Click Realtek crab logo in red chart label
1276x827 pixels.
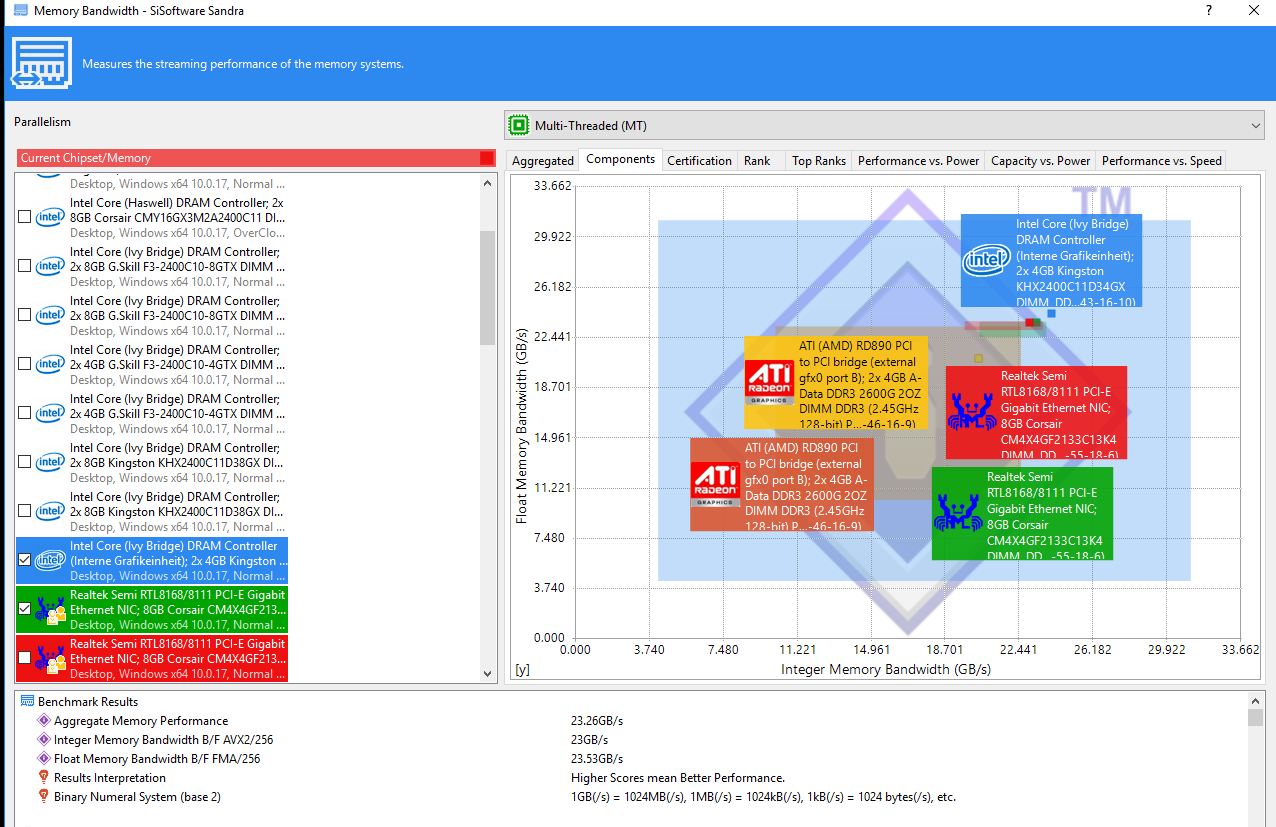coord(971,412)
